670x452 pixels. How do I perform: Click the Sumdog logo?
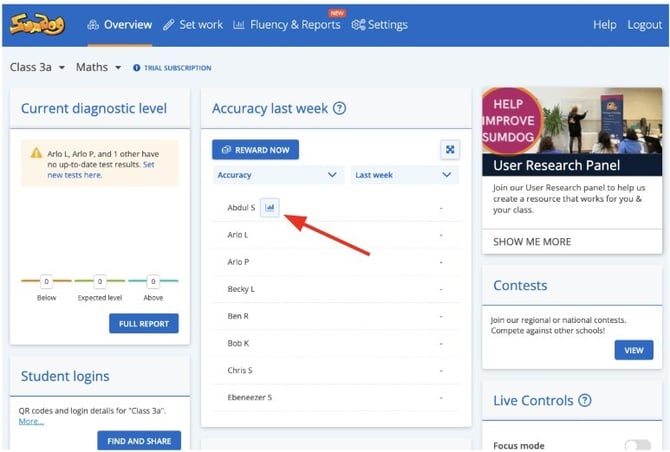(x=37, y=24)
